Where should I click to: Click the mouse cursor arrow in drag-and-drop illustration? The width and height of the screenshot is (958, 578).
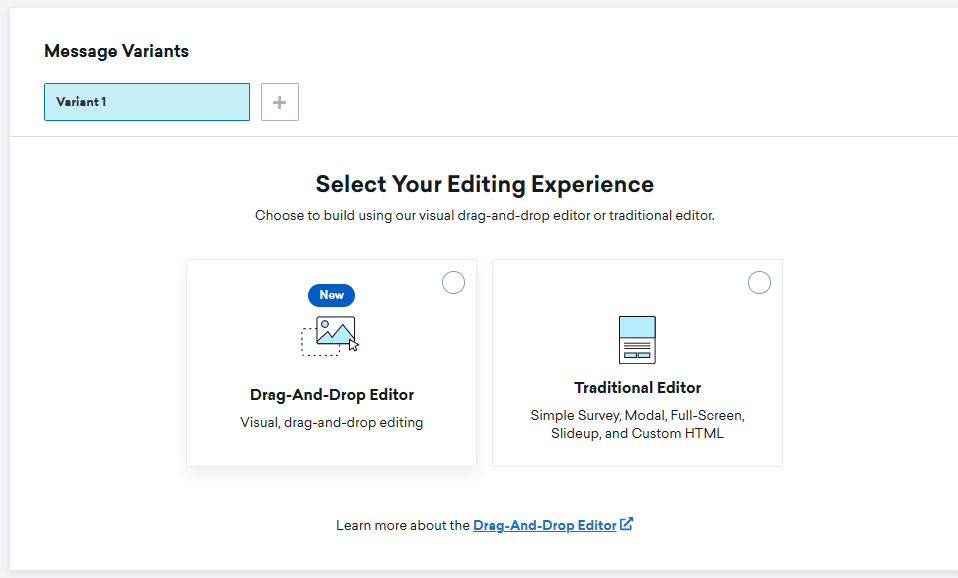coord(354,345)
